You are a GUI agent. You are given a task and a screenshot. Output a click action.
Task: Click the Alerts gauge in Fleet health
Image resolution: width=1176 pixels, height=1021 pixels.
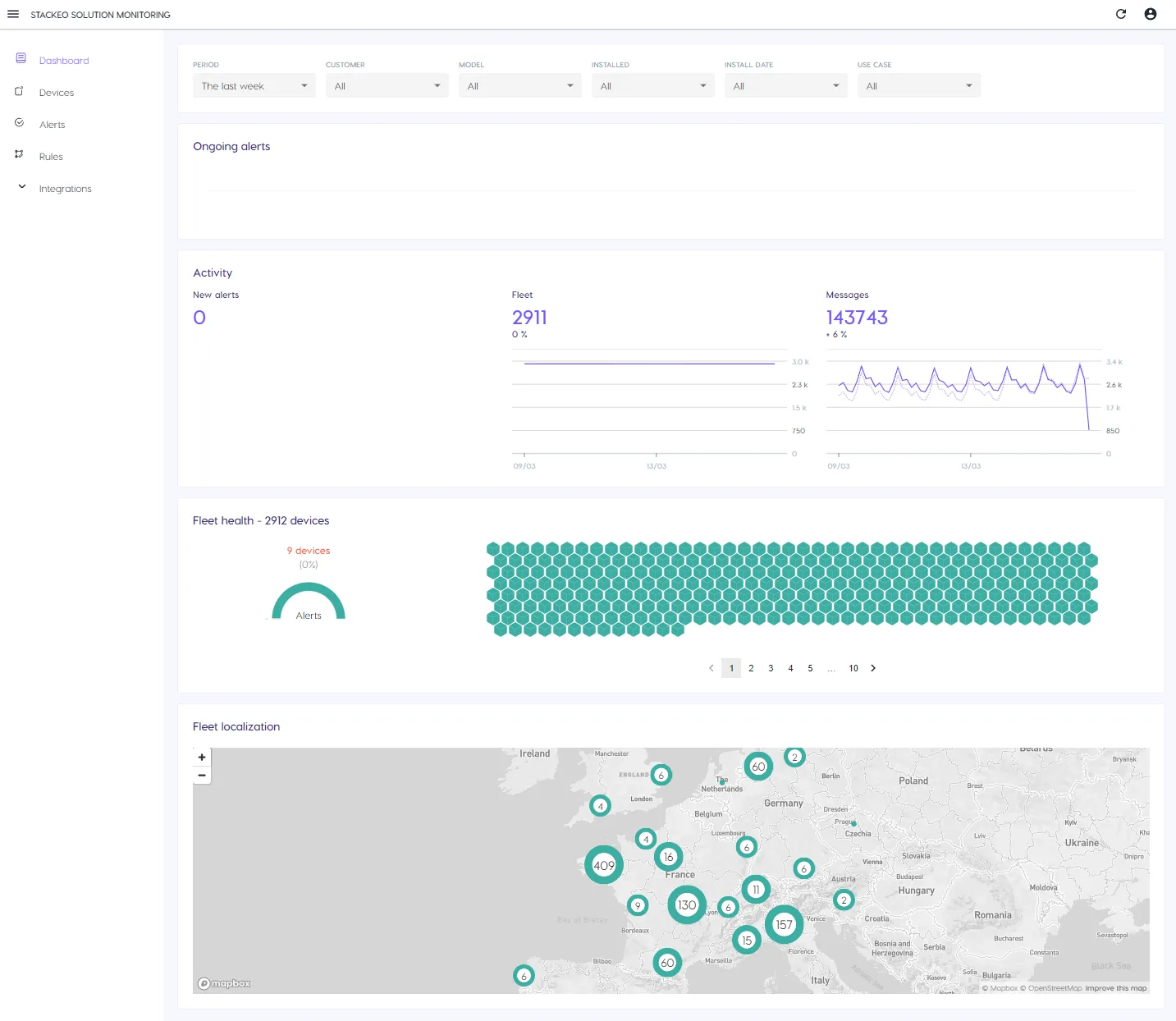click(309, 601)
